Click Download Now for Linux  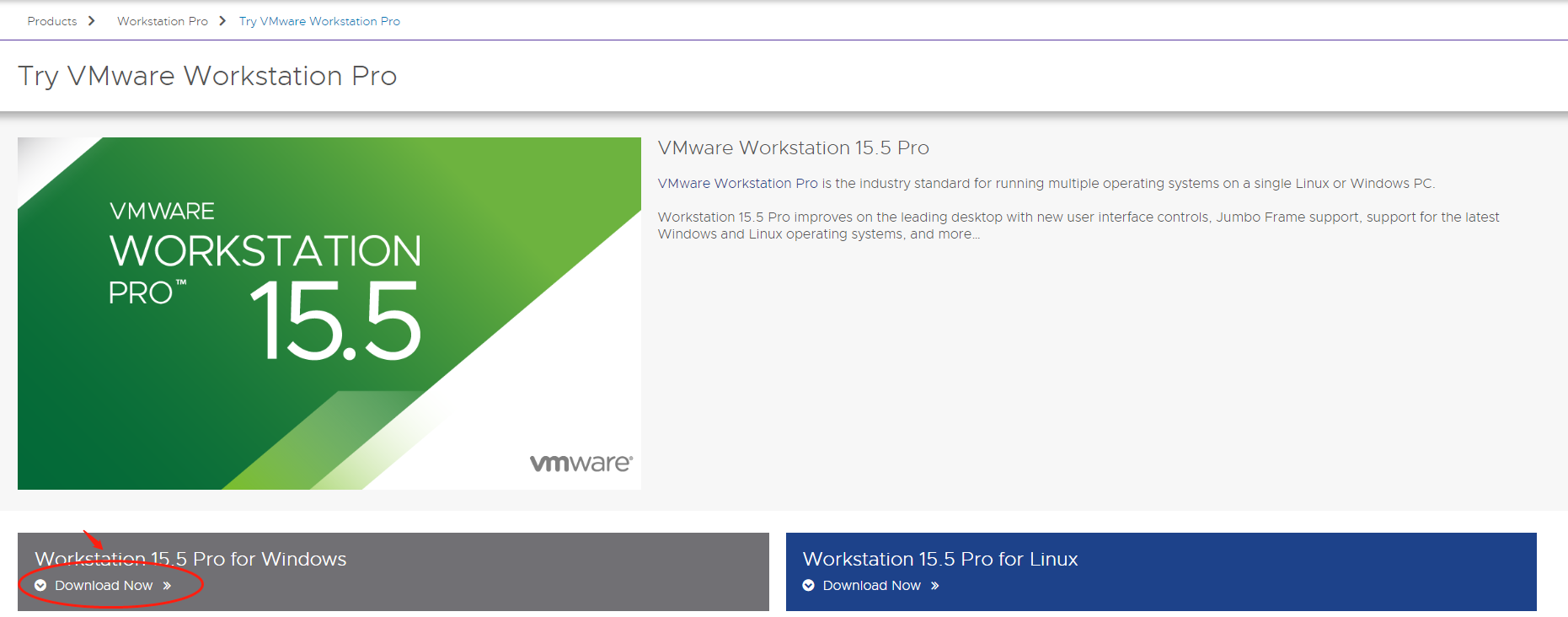click(872, 586)
